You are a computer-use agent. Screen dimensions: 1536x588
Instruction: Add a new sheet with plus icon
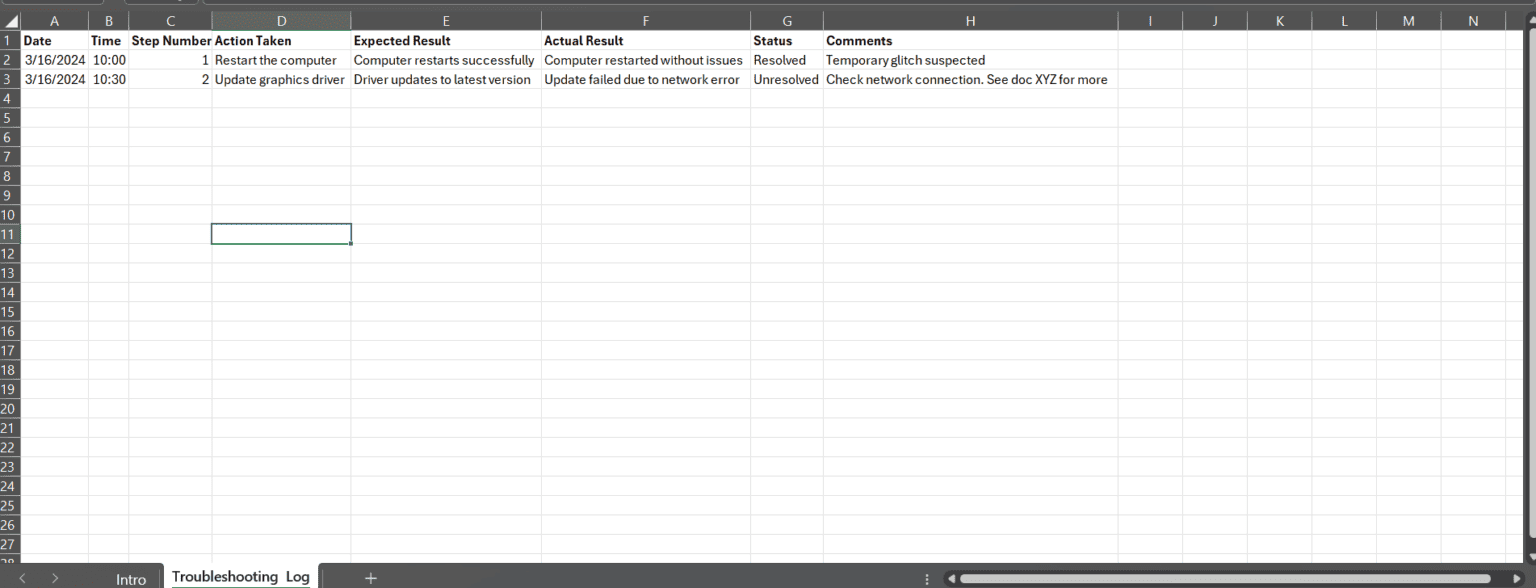[x=371, y=578]
